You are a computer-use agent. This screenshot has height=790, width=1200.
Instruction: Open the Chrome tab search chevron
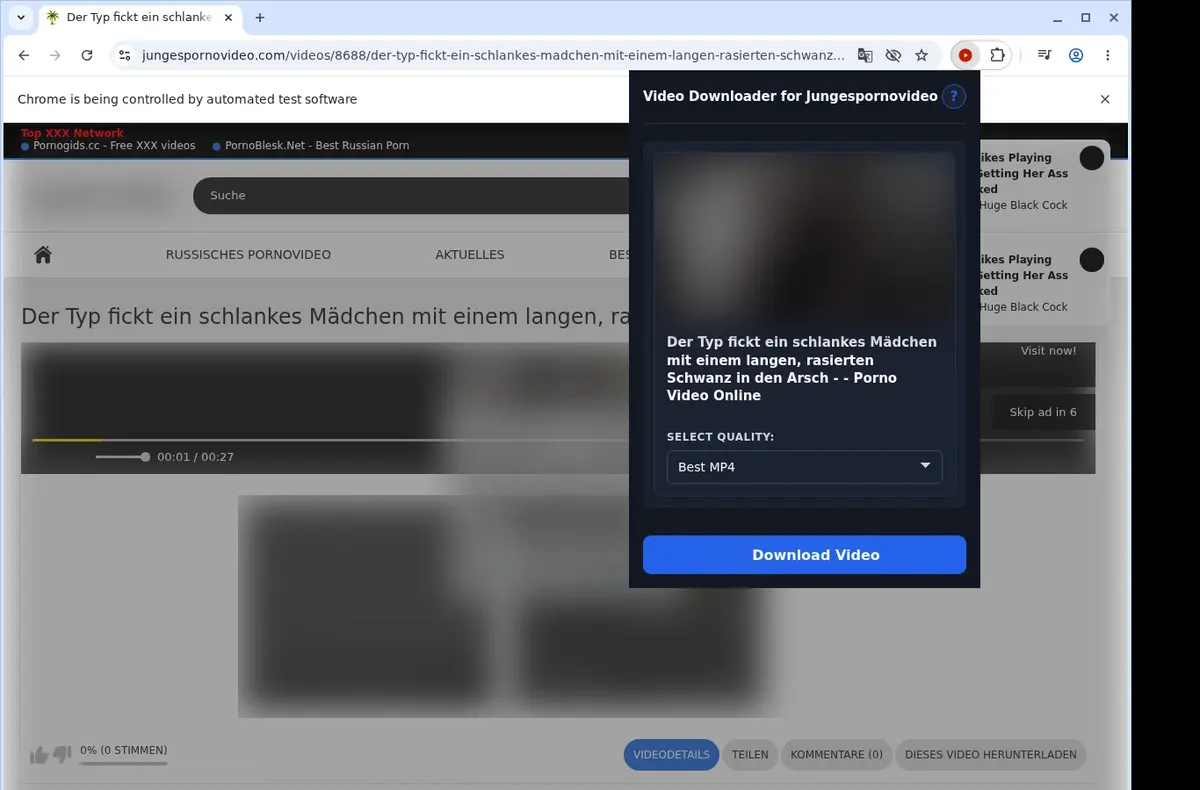coord(21,17)
